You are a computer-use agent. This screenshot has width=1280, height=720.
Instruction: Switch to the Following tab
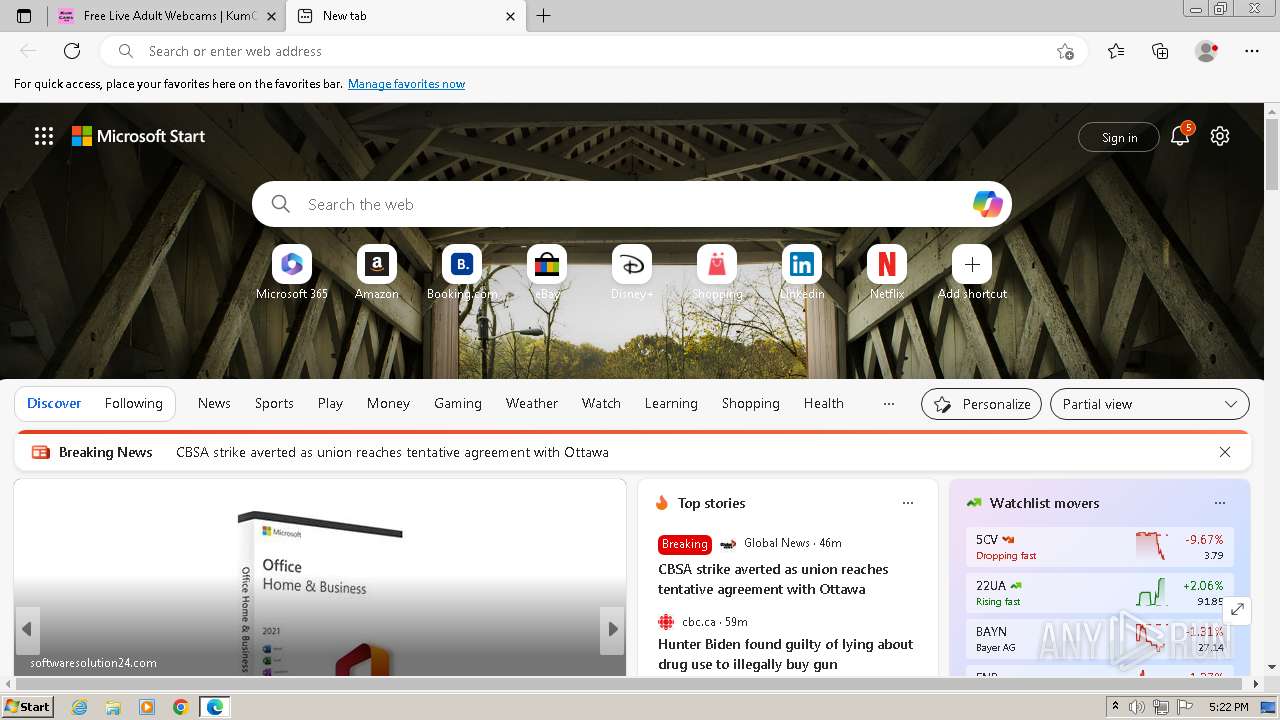(x=134, y=403)
